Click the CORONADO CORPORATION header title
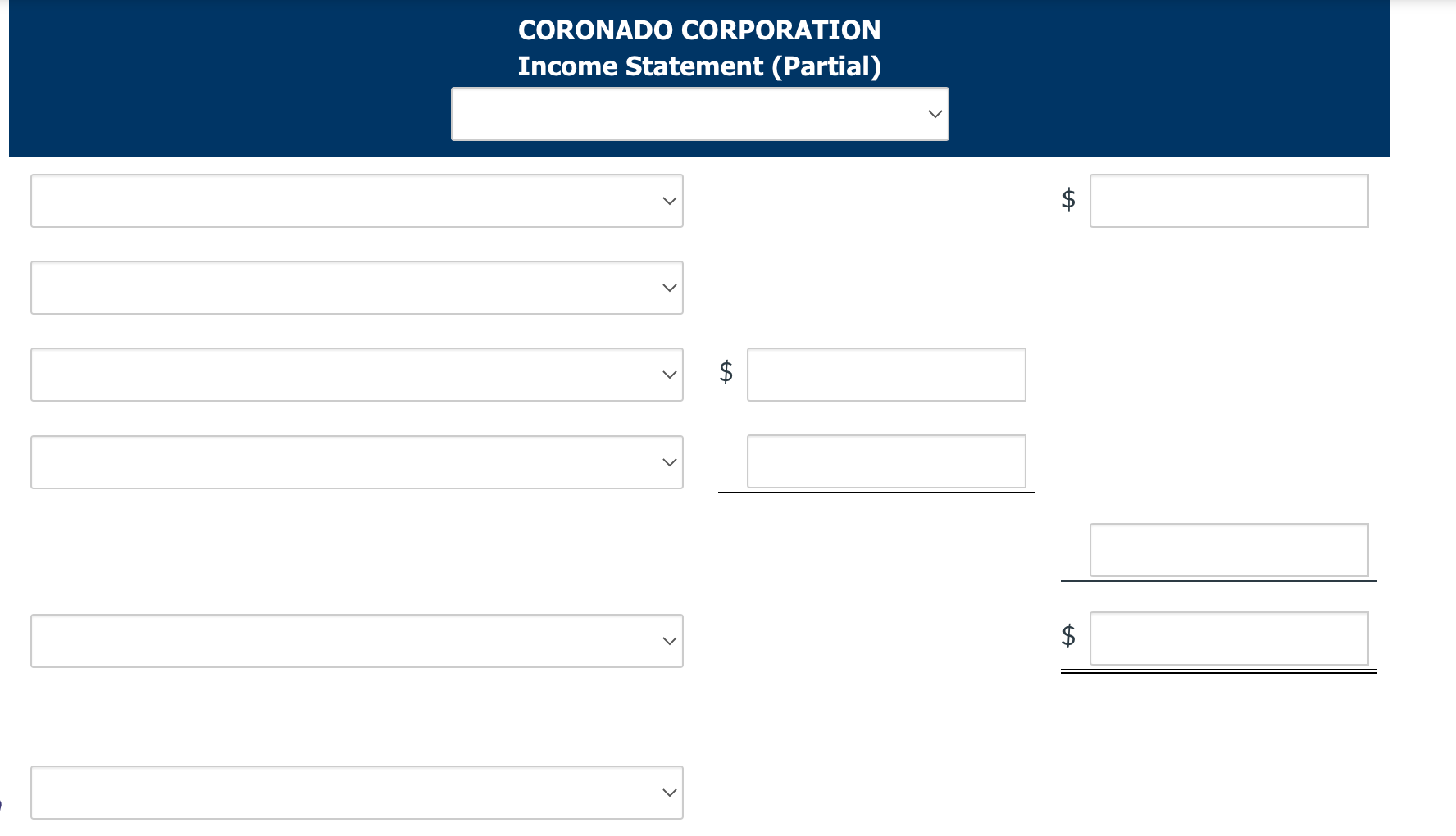1456x836 pixels. pyautogui.click(x=699, y=30)
